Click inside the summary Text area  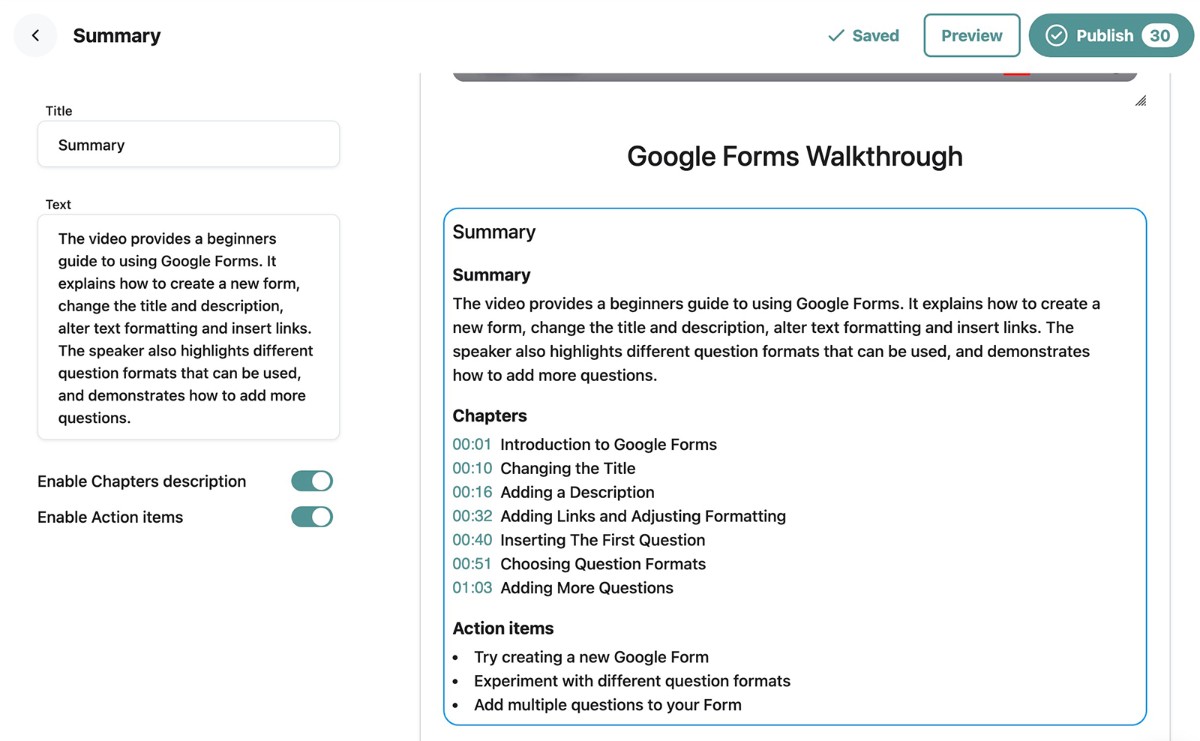[188, 328]
